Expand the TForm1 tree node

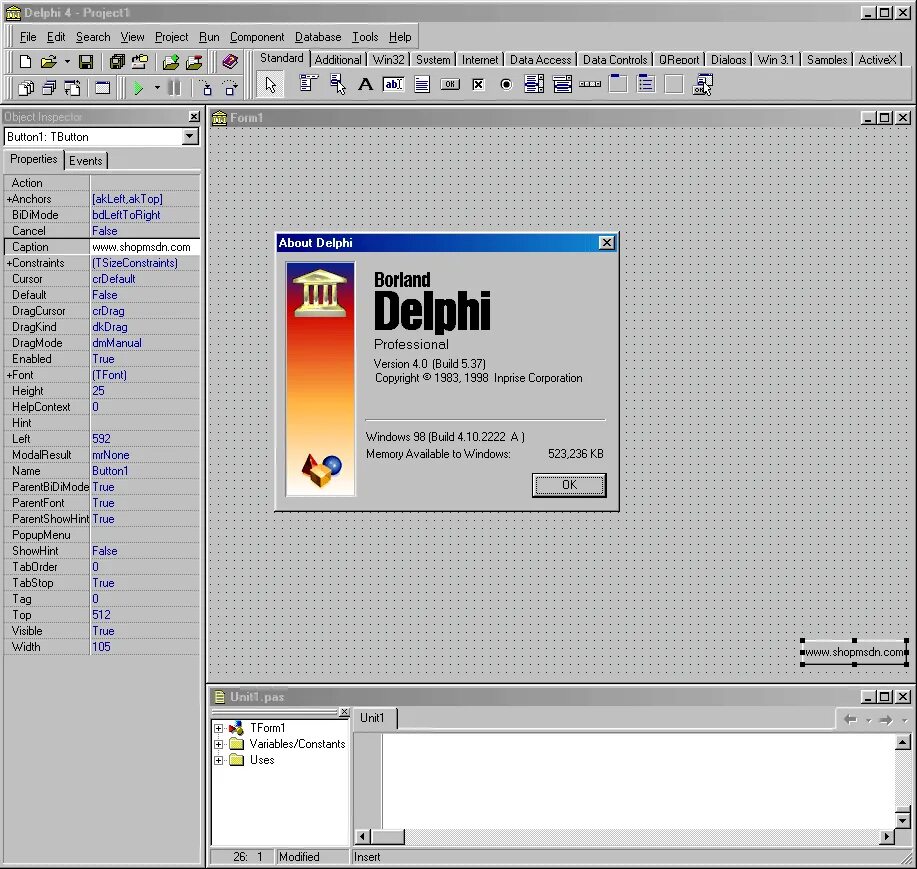point(218,728)
